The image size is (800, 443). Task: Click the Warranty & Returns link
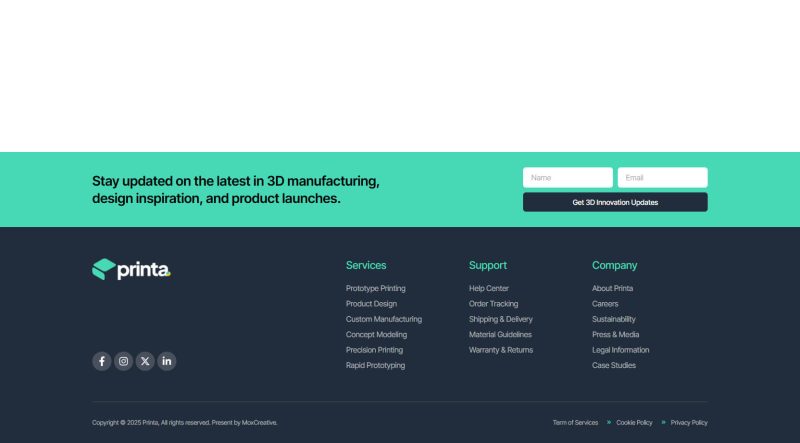point(501,350)
